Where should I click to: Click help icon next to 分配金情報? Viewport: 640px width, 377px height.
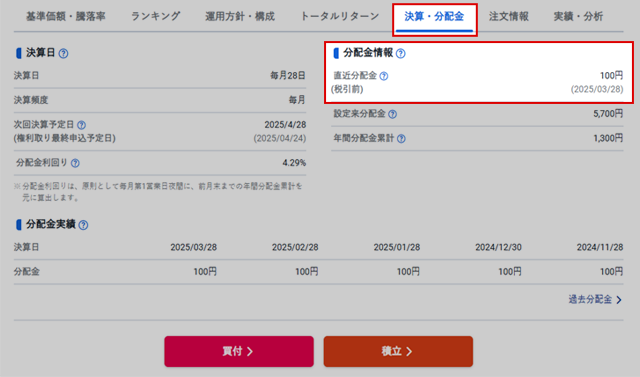(x=401, y=53)
